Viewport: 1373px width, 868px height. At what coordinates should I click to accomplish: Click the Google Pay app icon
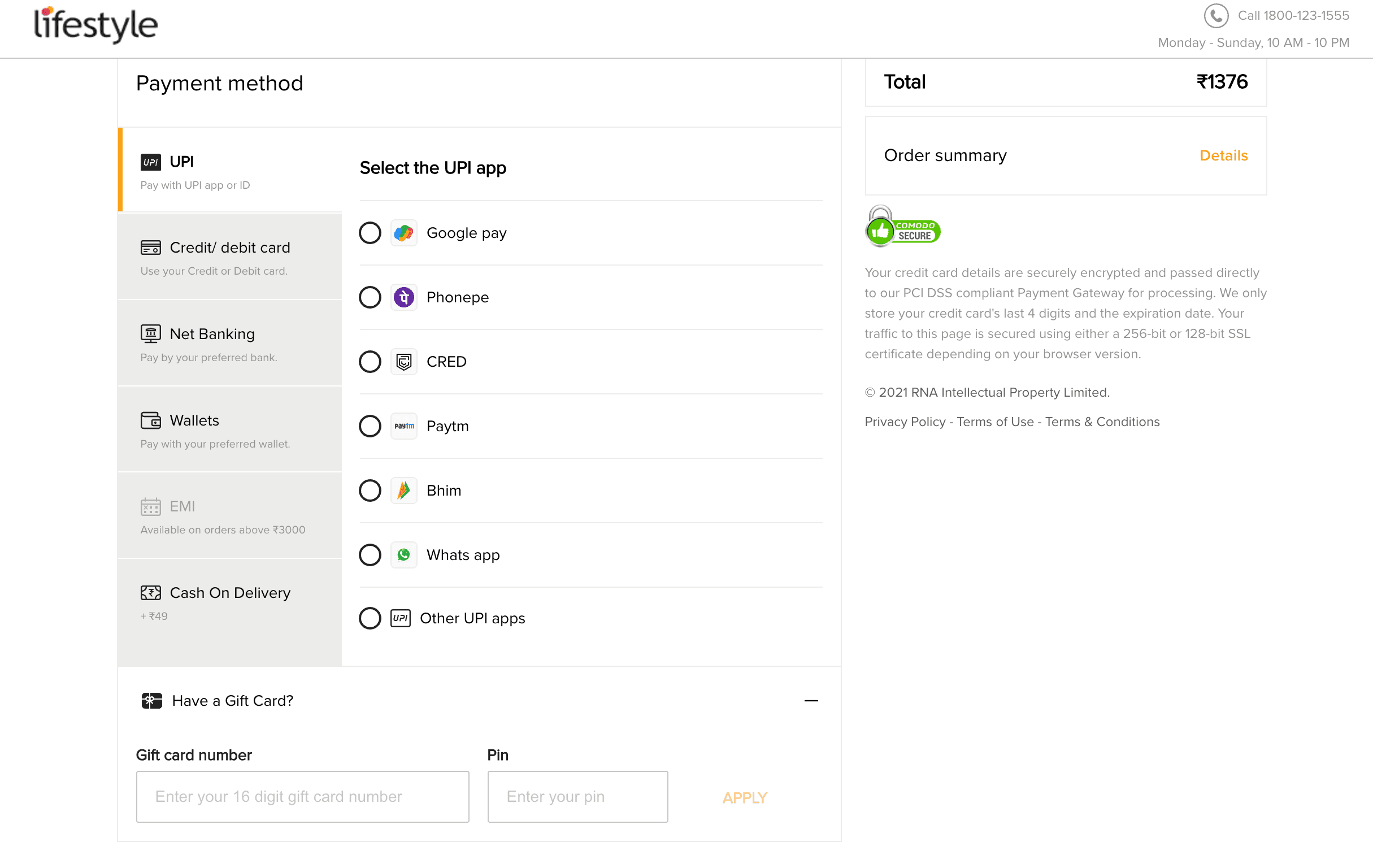(403, 233)
